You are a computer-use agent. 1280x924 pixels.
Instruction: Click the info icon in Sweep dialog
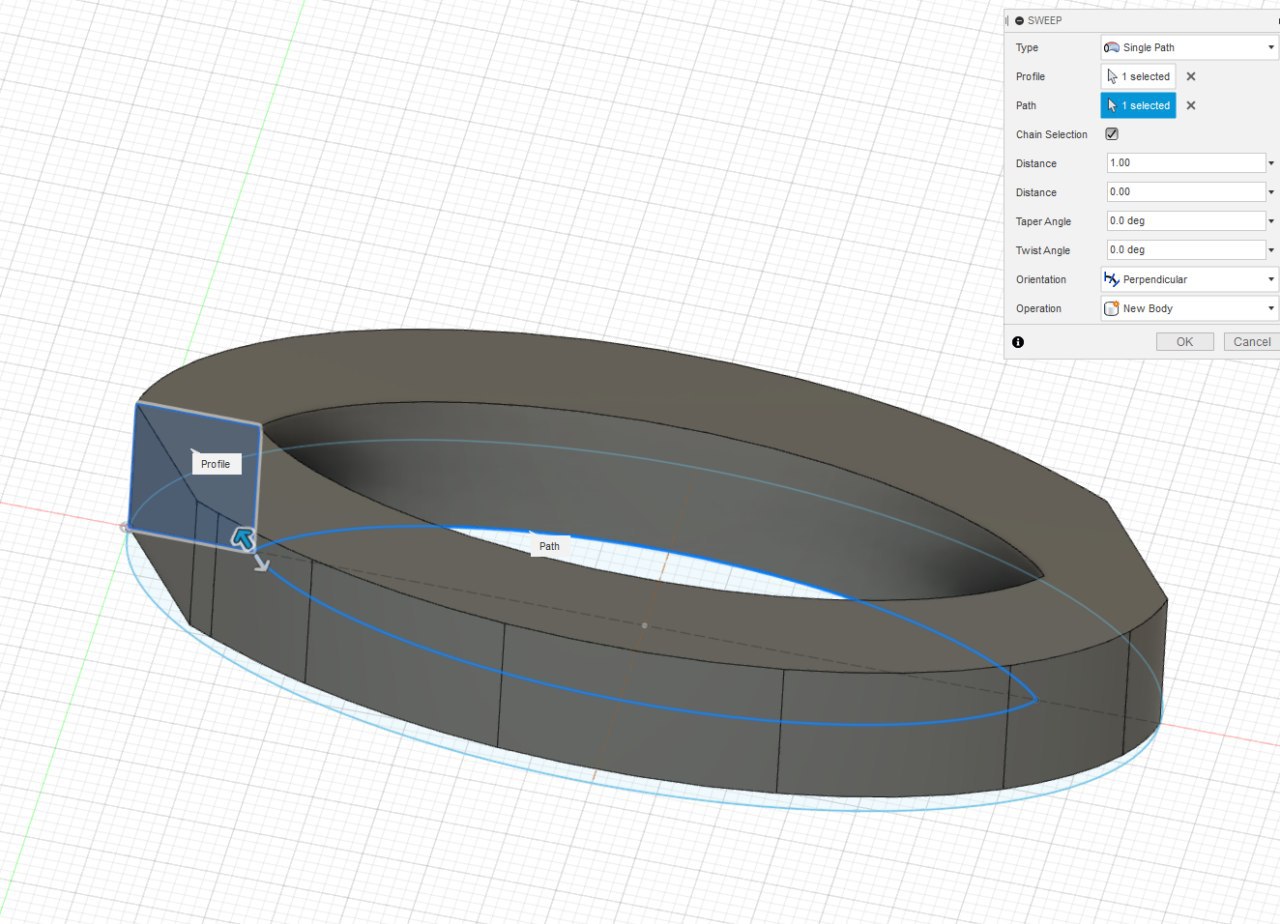click(x=1018, y=342)
